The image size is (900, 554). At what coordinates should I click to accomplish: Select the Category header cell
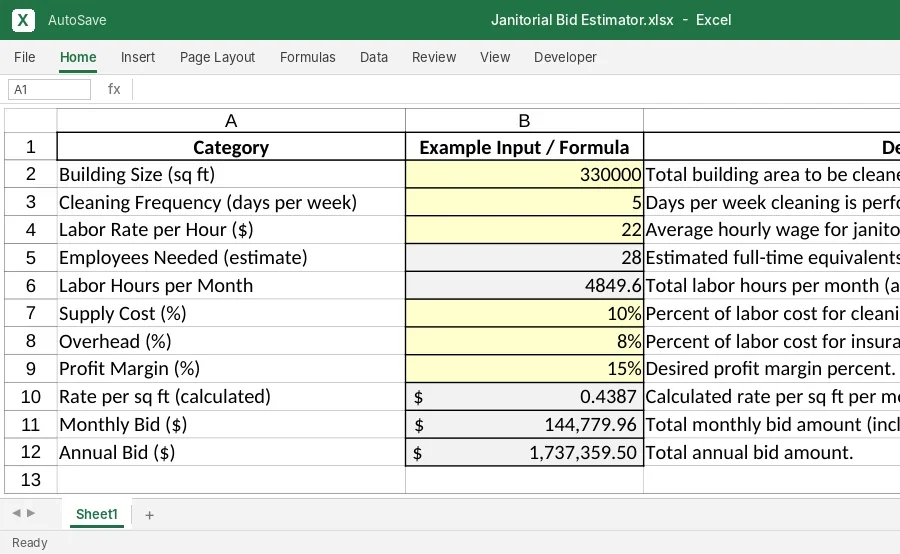coord(231,147)
